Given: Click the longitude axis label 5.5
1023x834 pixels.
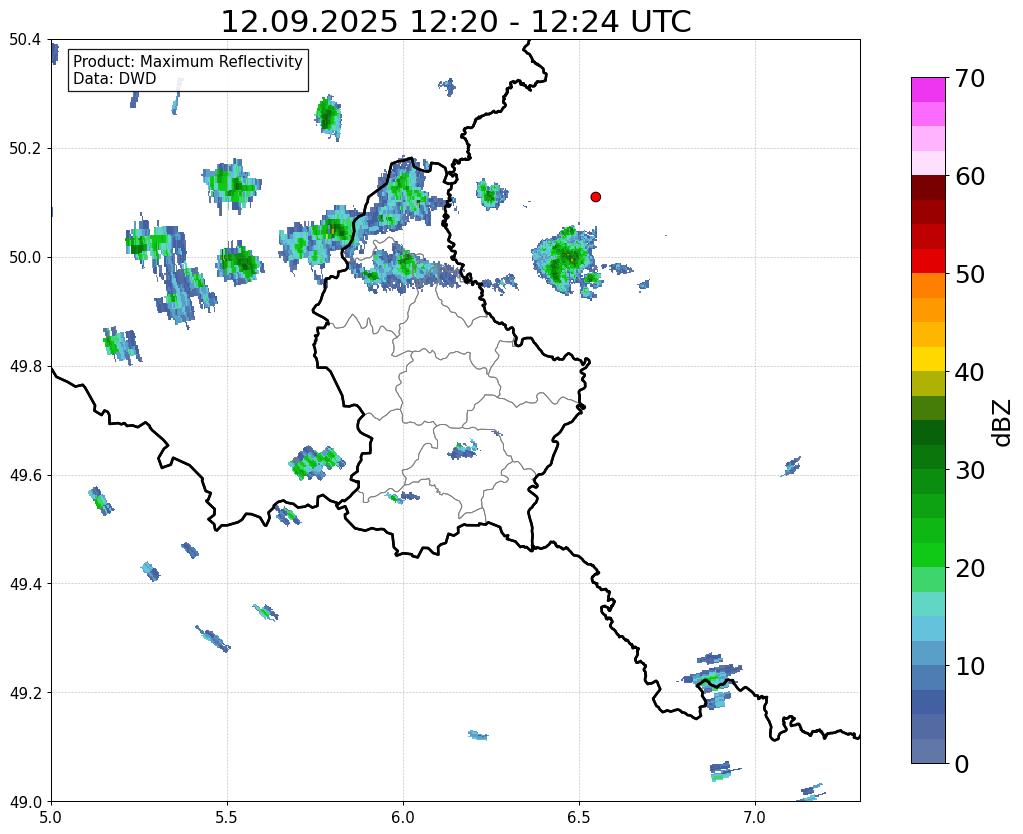Looking at the screenshot, I should (x=227, y=818).
